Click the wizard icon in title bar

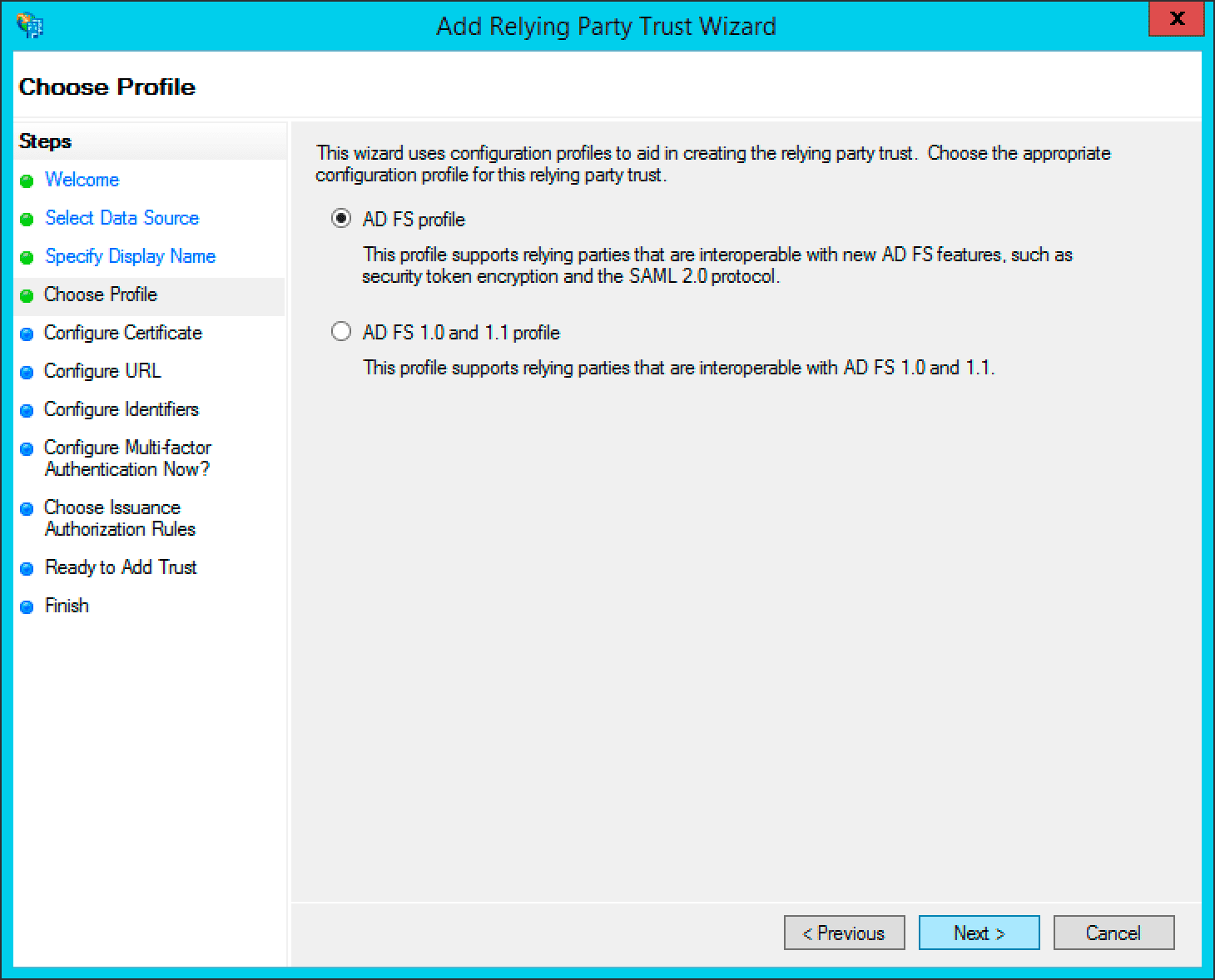30,26
